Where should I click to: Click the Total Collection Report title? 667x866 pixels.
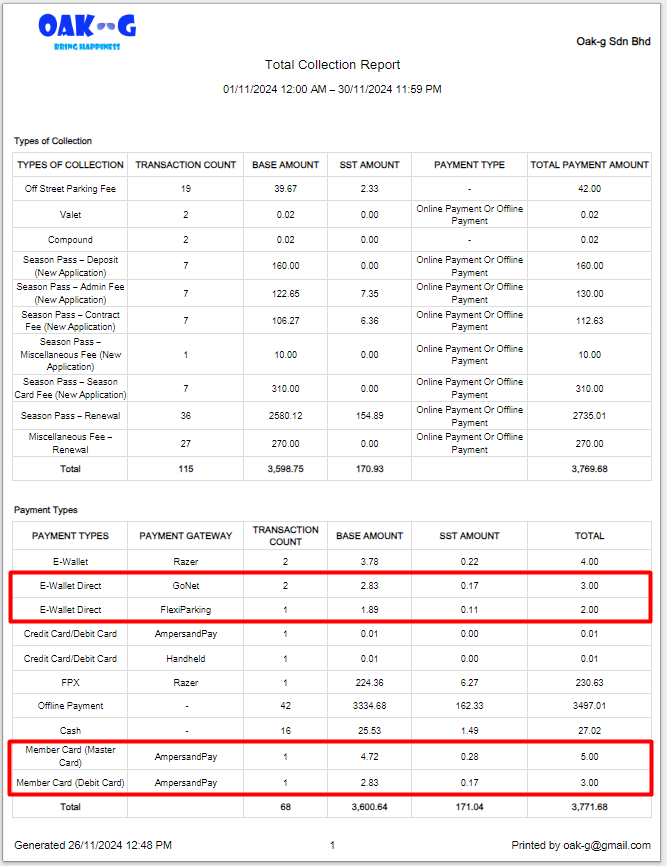[332, 65]
